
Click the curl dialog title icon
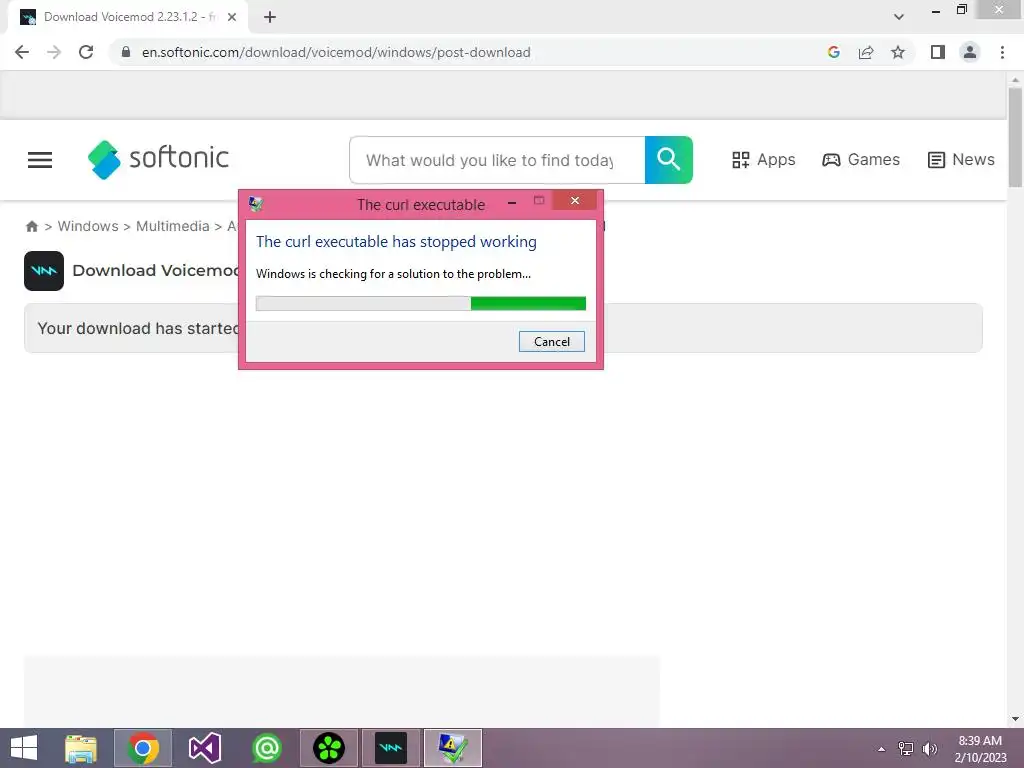click(256, 204)
